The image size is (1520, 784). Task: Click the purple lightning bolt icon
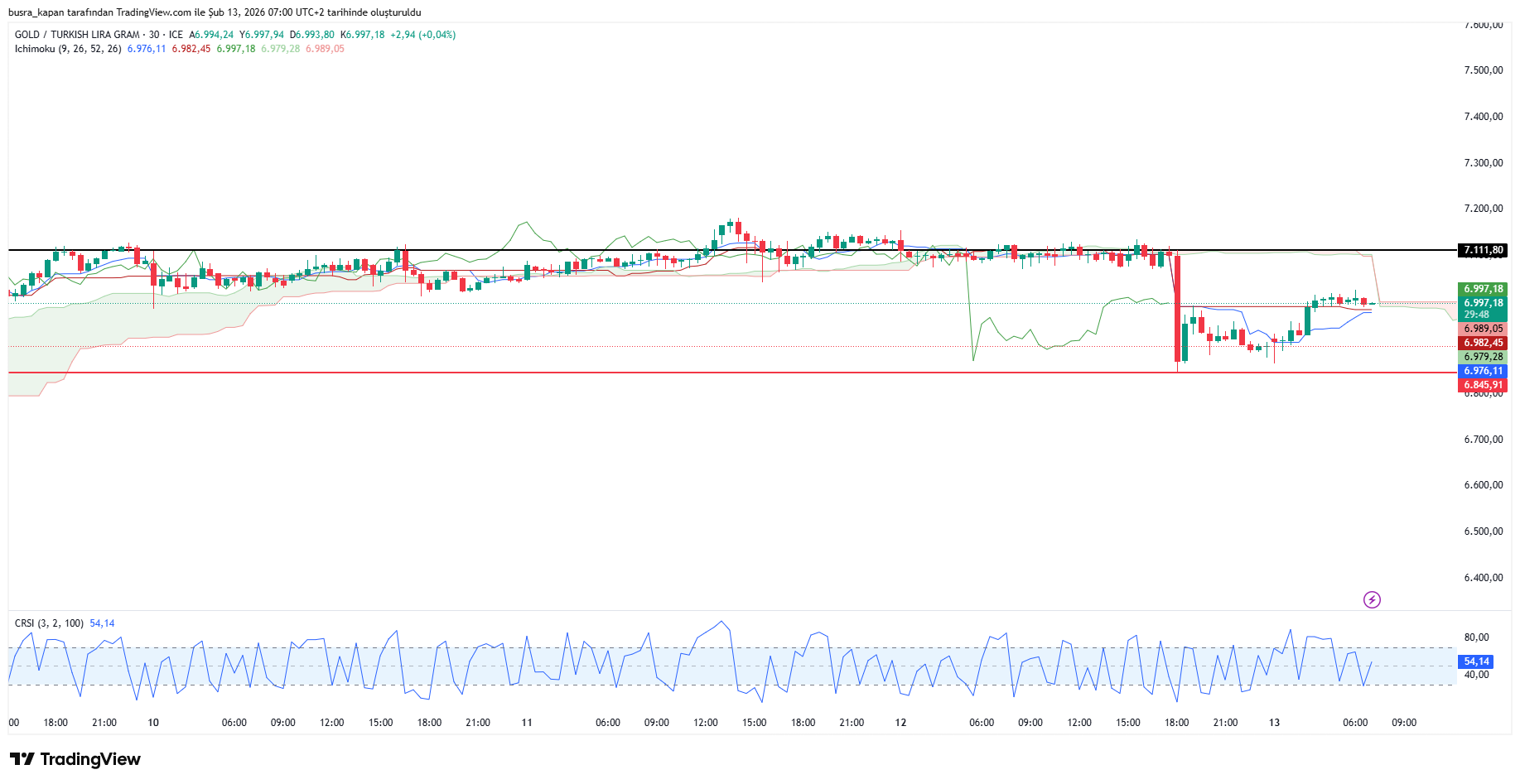[x=1372, y=599]
